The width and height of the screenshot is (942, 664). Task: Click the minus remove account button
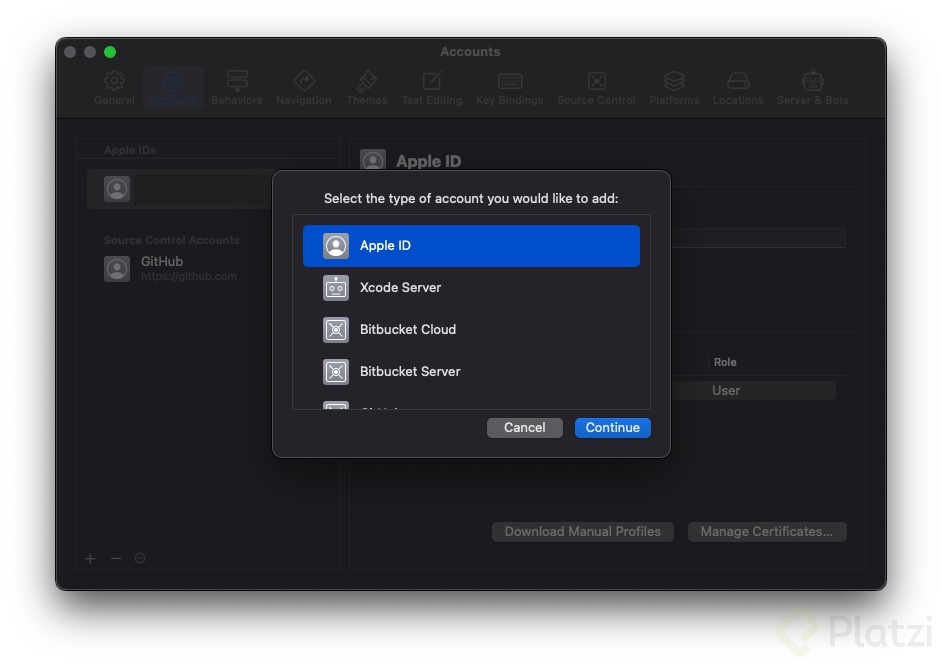[116, 559]
